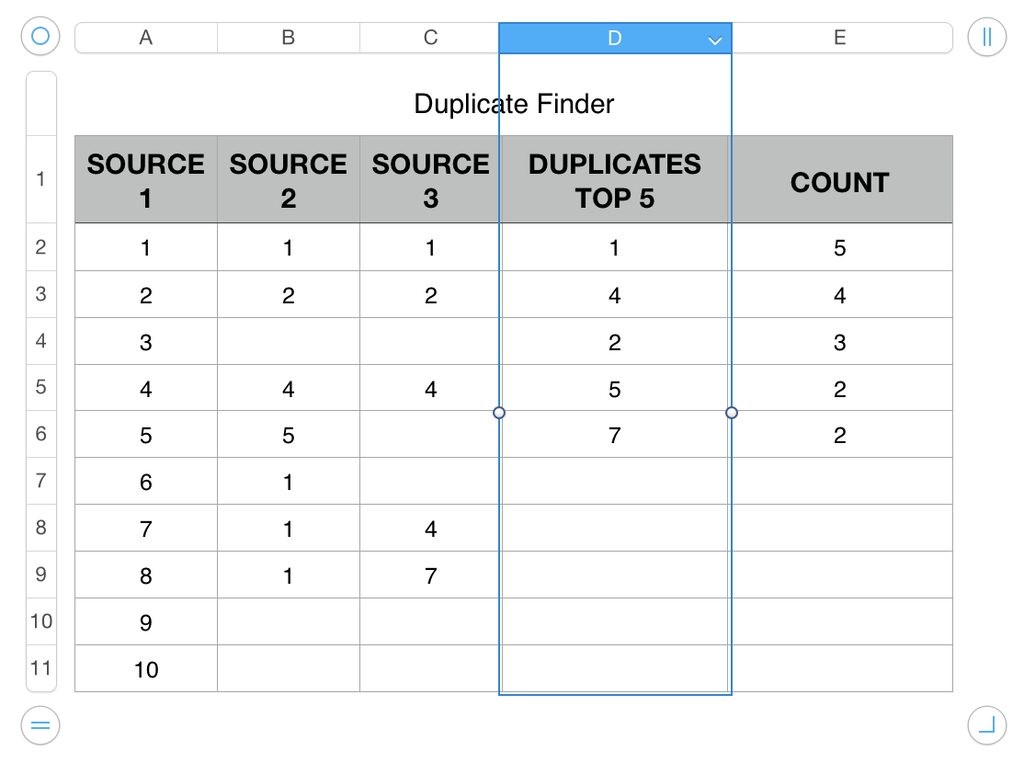Viewport: 1024px width, 763px height.
Task: Click Duplicates cell containing 7
Action: tap(615, 434)
